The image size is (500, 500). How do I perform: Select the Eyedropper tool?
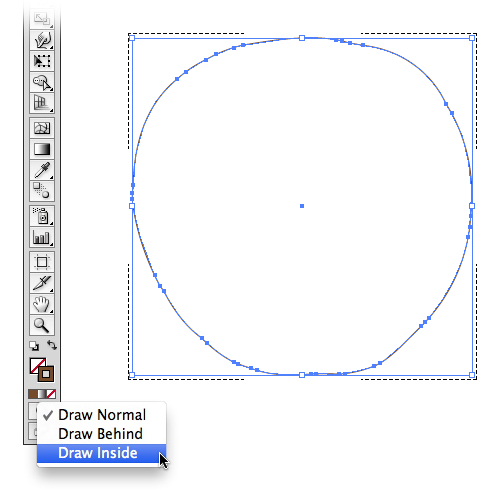point(42,170)
